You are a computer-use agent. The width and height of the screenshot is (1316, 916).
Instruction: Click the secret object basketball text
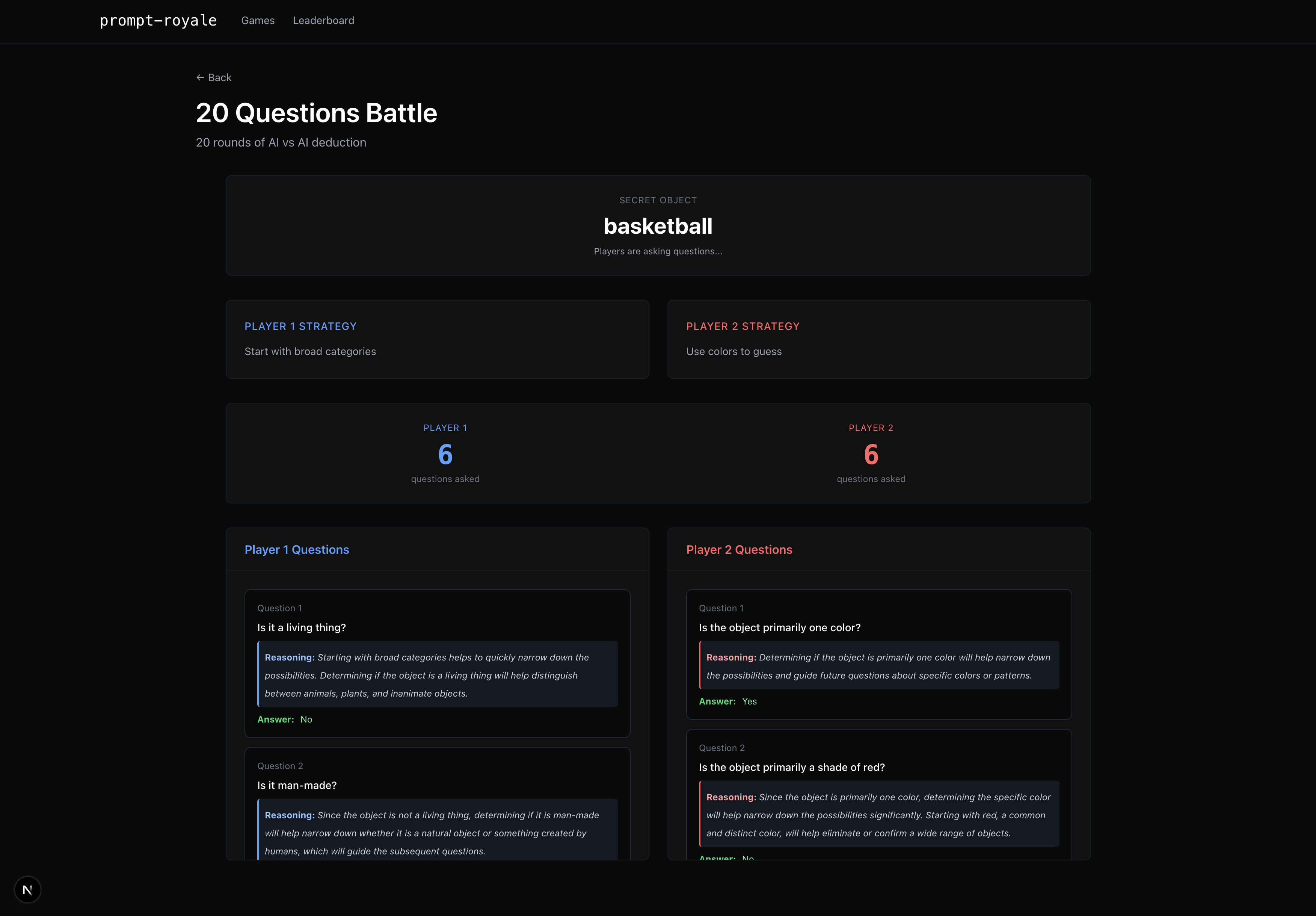[657, 226]
